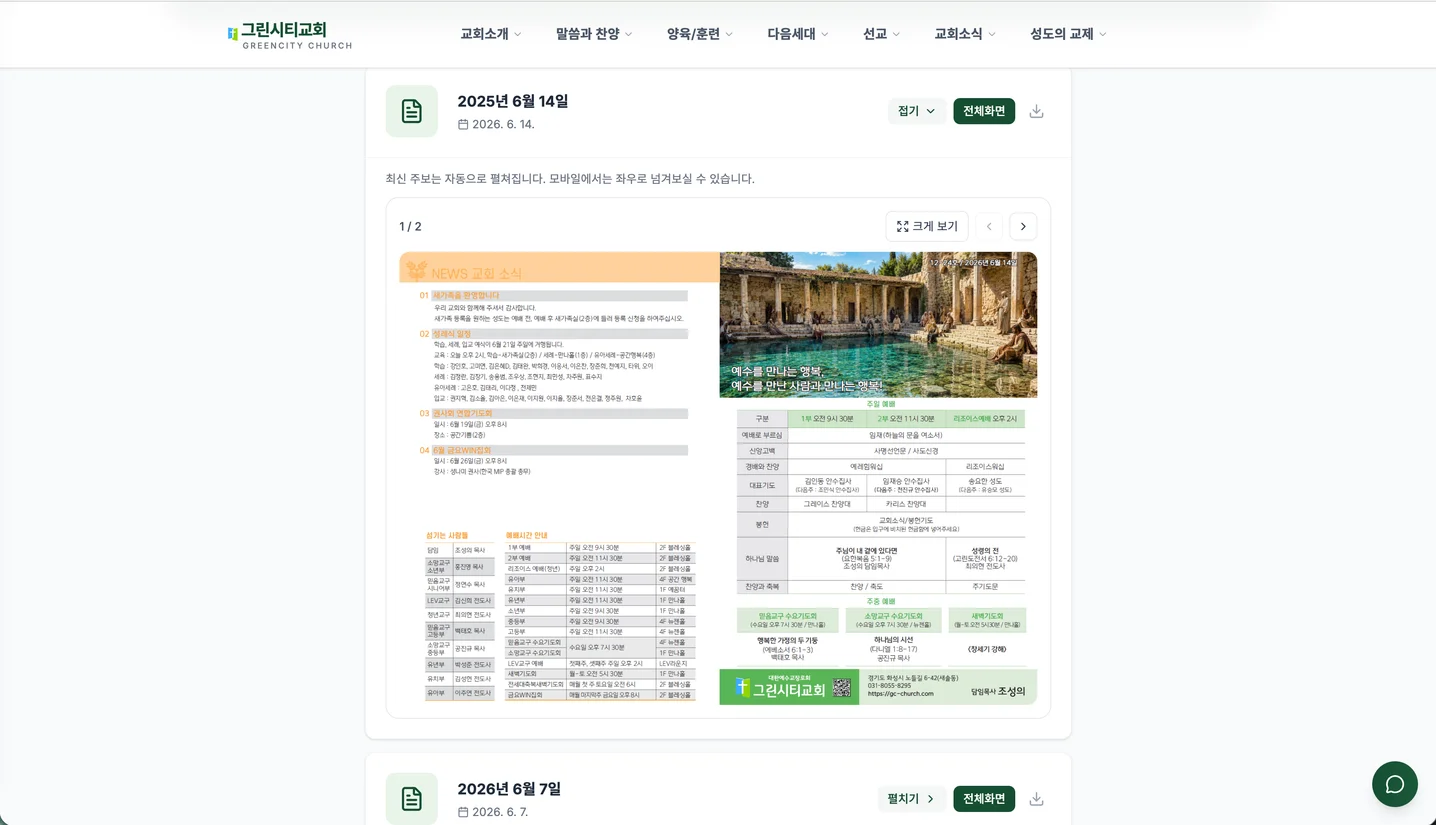Viewport: 1436px width, 825px height.
Task: Click the calendar icon next to 2026. 6. 14.
Action: tap(463, 124)
